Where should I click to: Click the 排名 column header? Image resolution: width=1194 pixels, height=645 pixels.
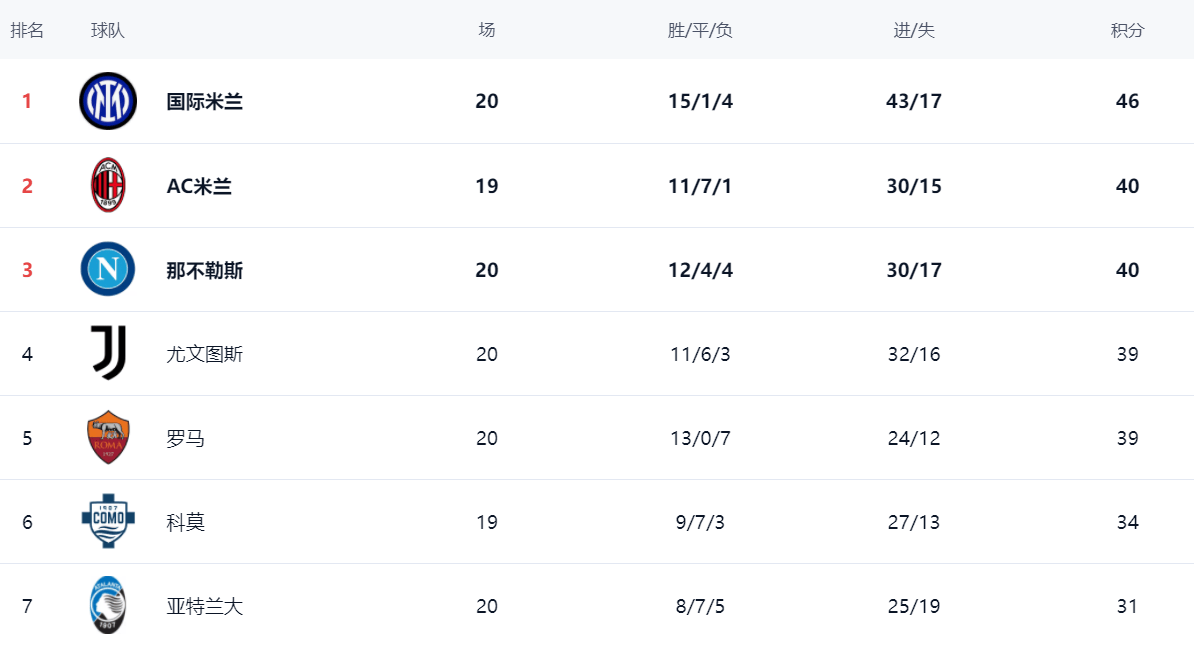tap(27, 30)
